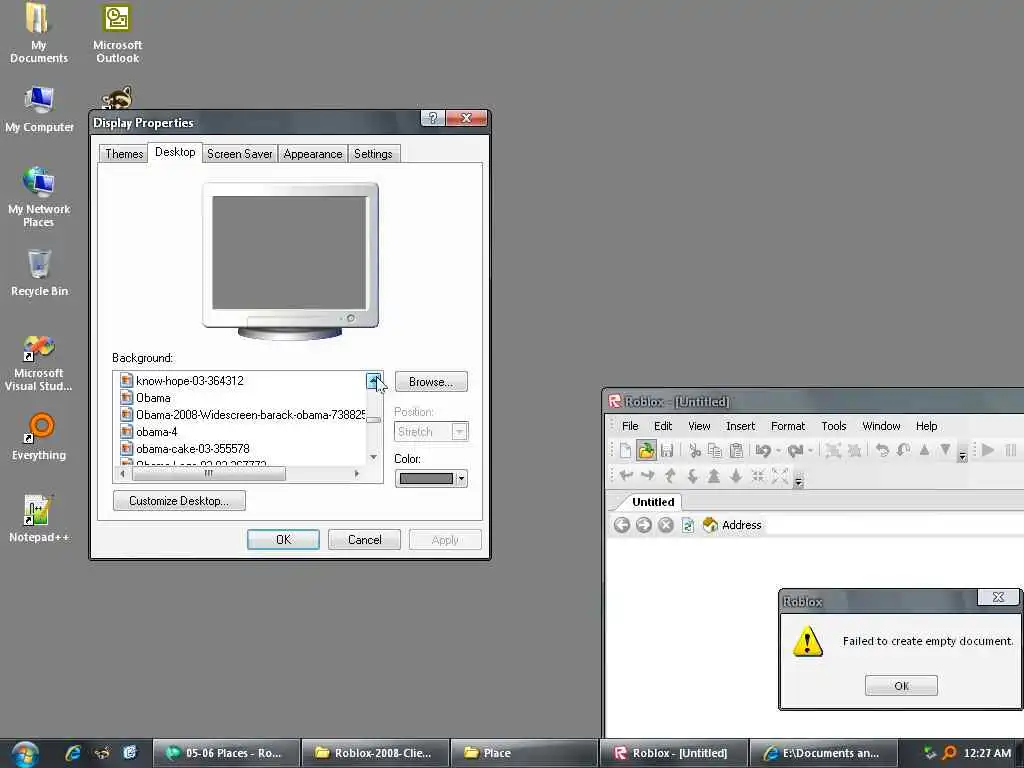Expand the second Roblox toolbar overflow options
This screenshot has height=768, width=1024.
[798, 480]
